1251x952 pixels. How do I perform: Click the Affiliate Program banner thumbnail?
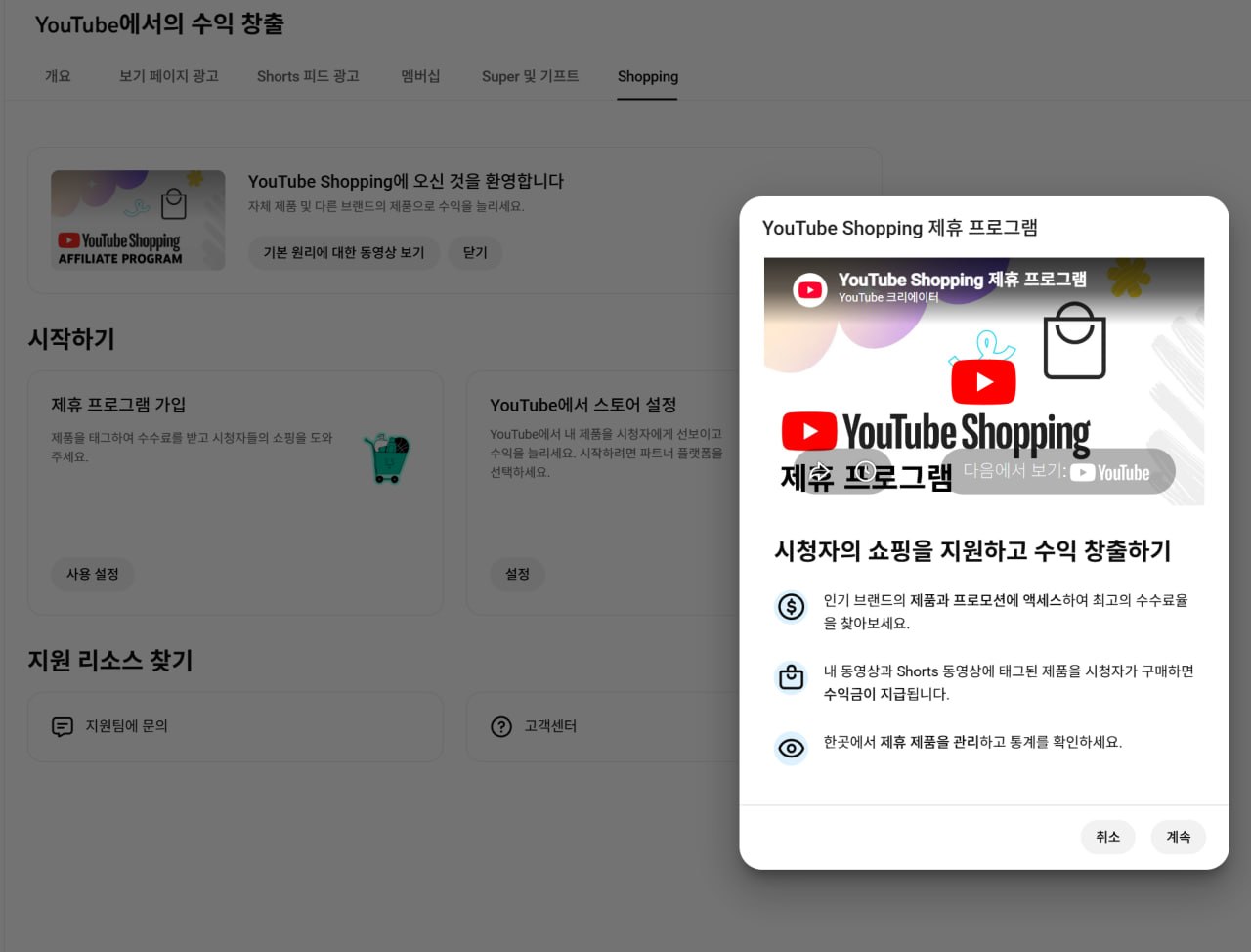click(x=138, y=220)
